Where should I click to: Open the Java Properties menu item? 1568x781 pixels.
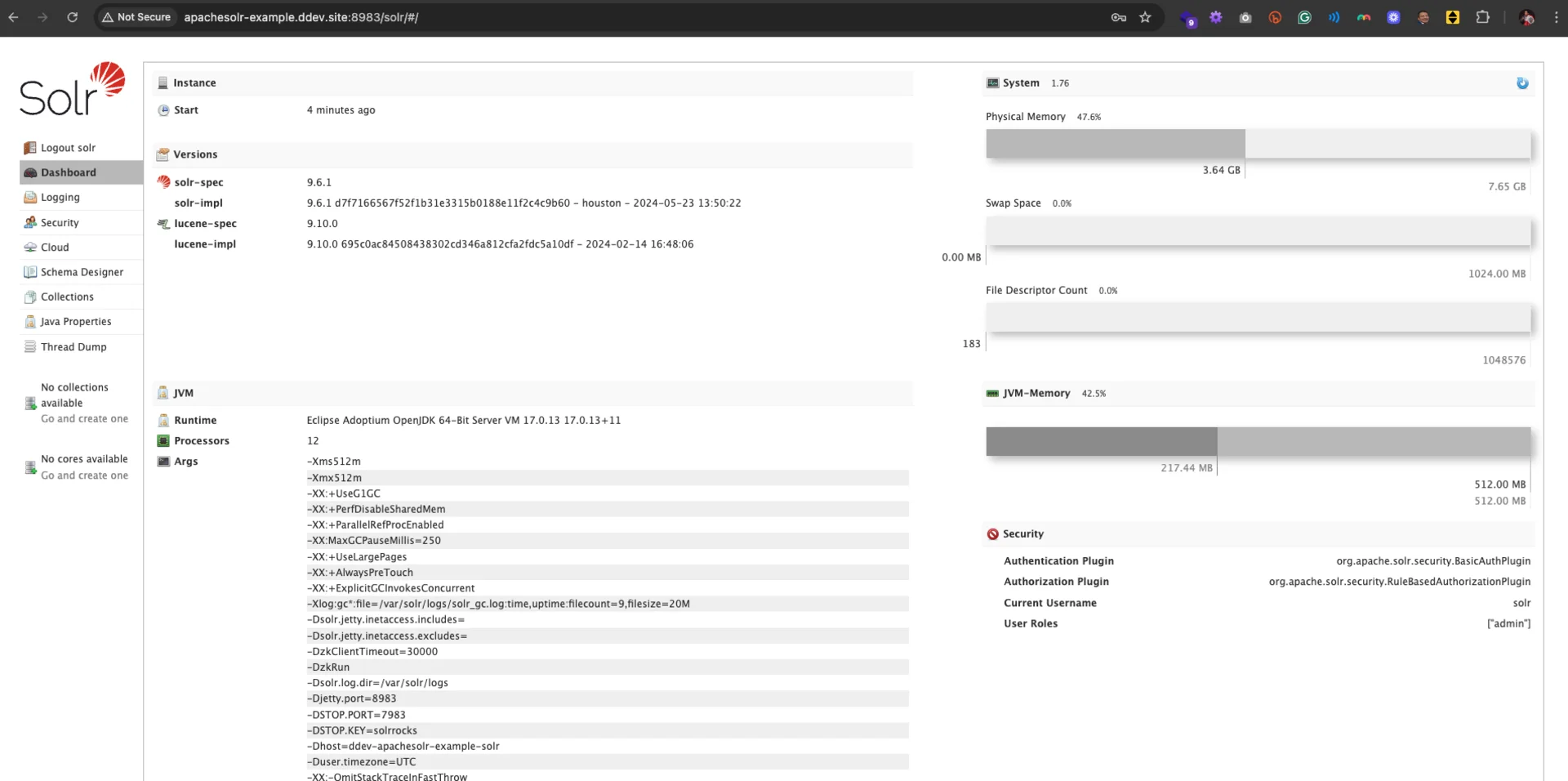click(82, 322)
